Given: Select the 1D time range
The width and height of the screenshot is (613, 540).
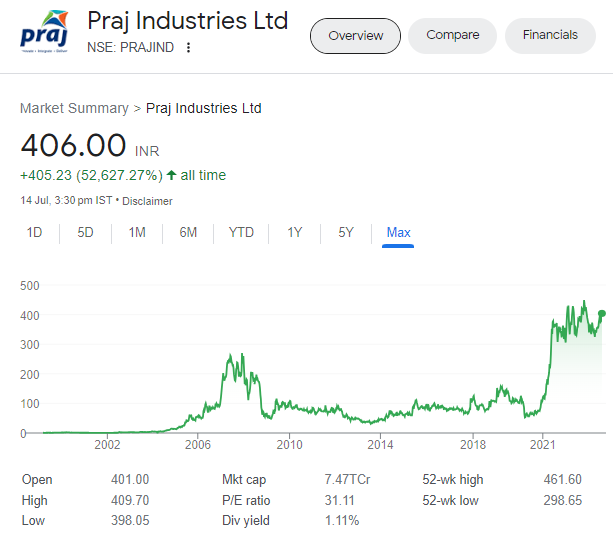Looking at the screenshot, I should tap(34, 233).
